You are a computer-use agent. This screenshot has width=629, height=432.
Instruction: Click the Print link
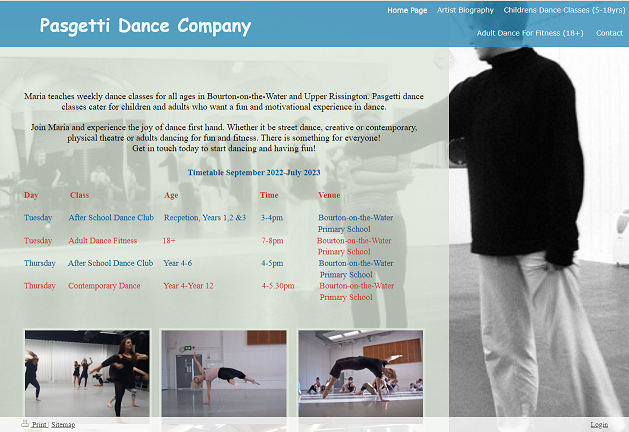pyautogui.click(x=39, y=424)
